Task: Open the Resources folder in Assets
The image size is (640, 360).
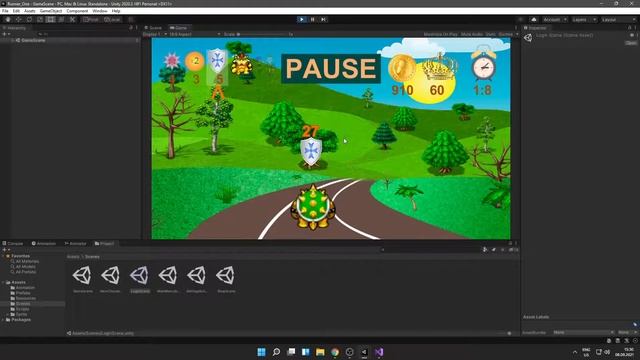Action: pos(25,298)
